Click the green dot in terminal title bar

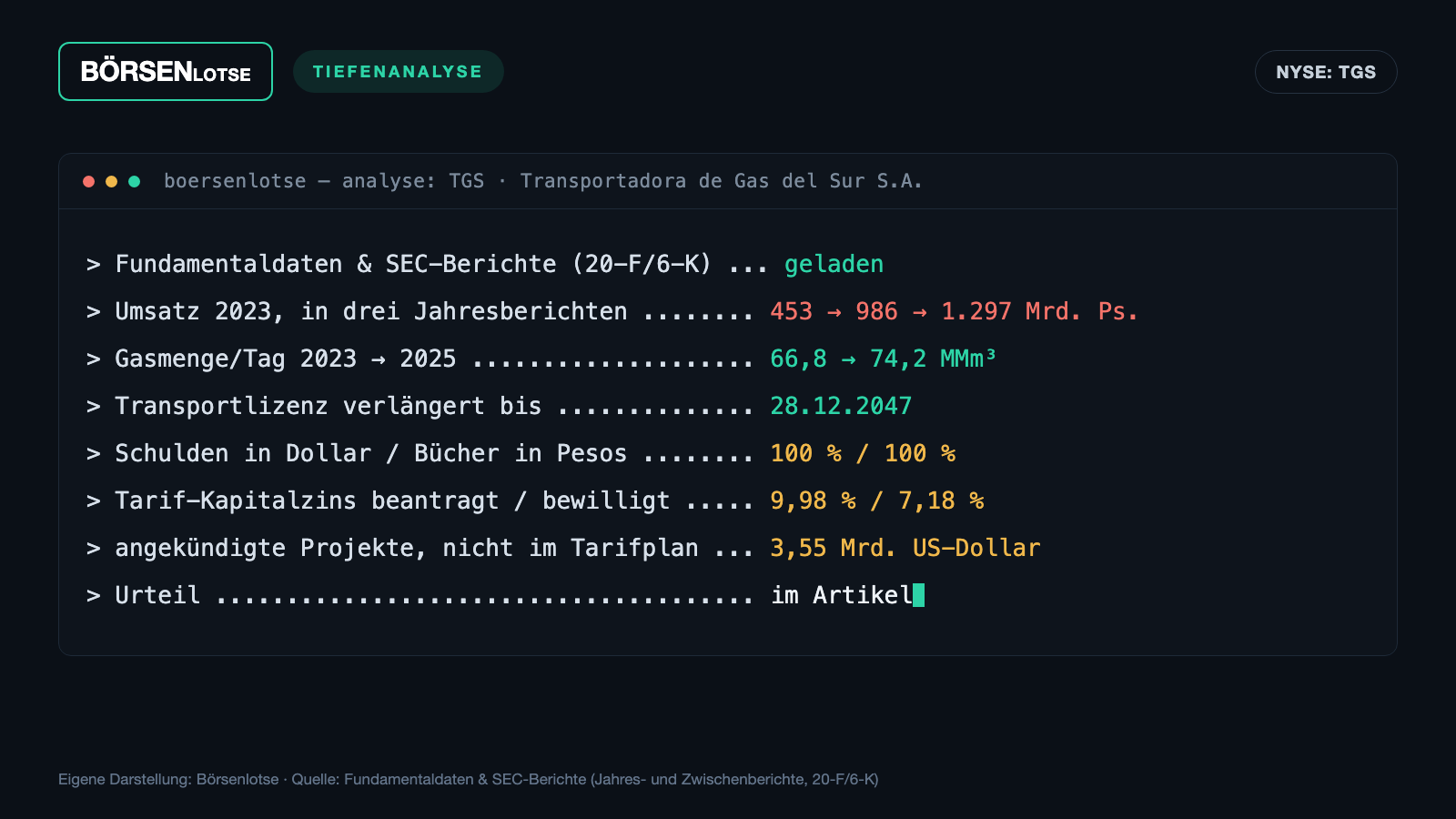click(x=134, y=181)
